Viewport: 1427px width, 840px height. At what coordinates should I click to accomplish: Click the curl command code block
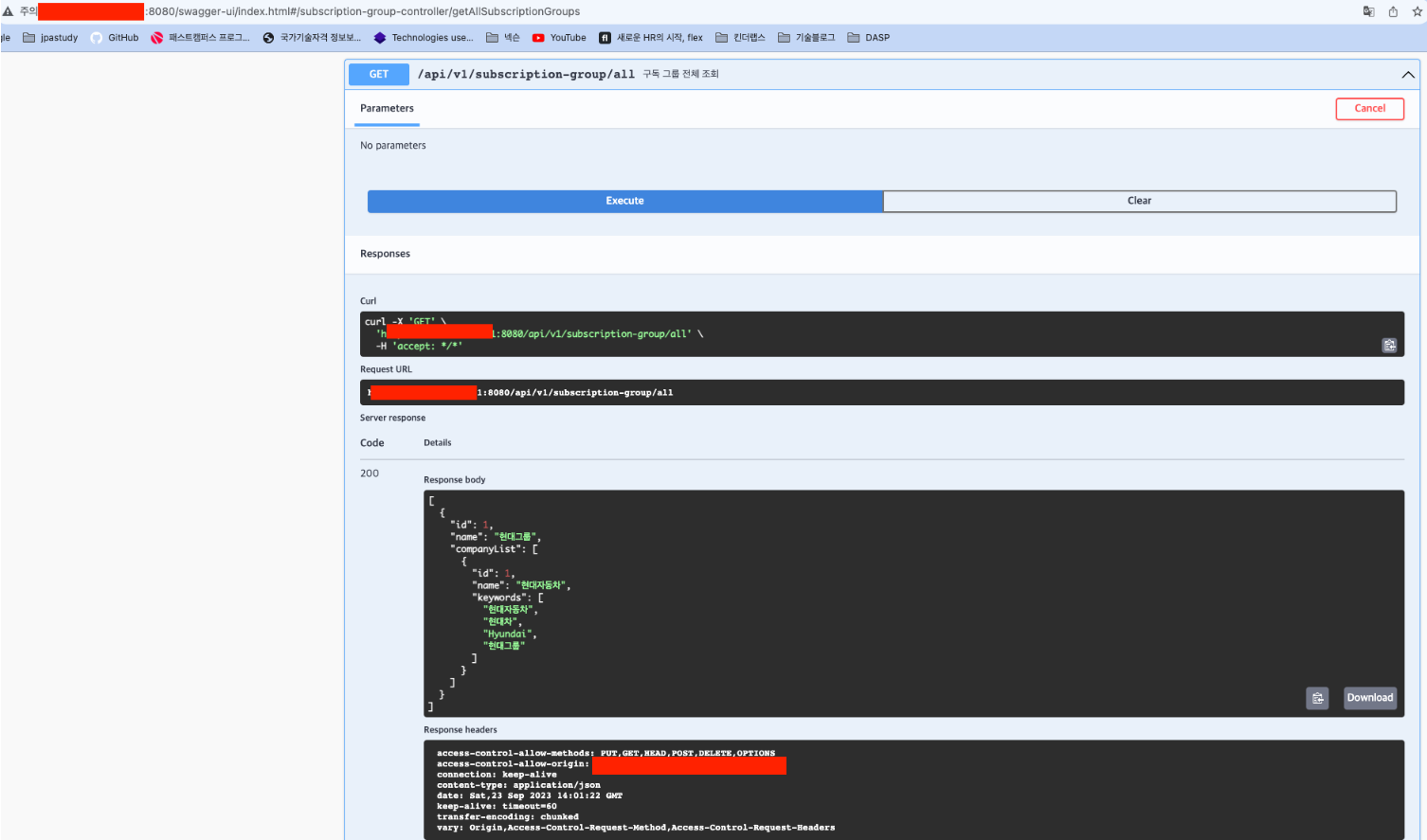(x=882, y=334)
